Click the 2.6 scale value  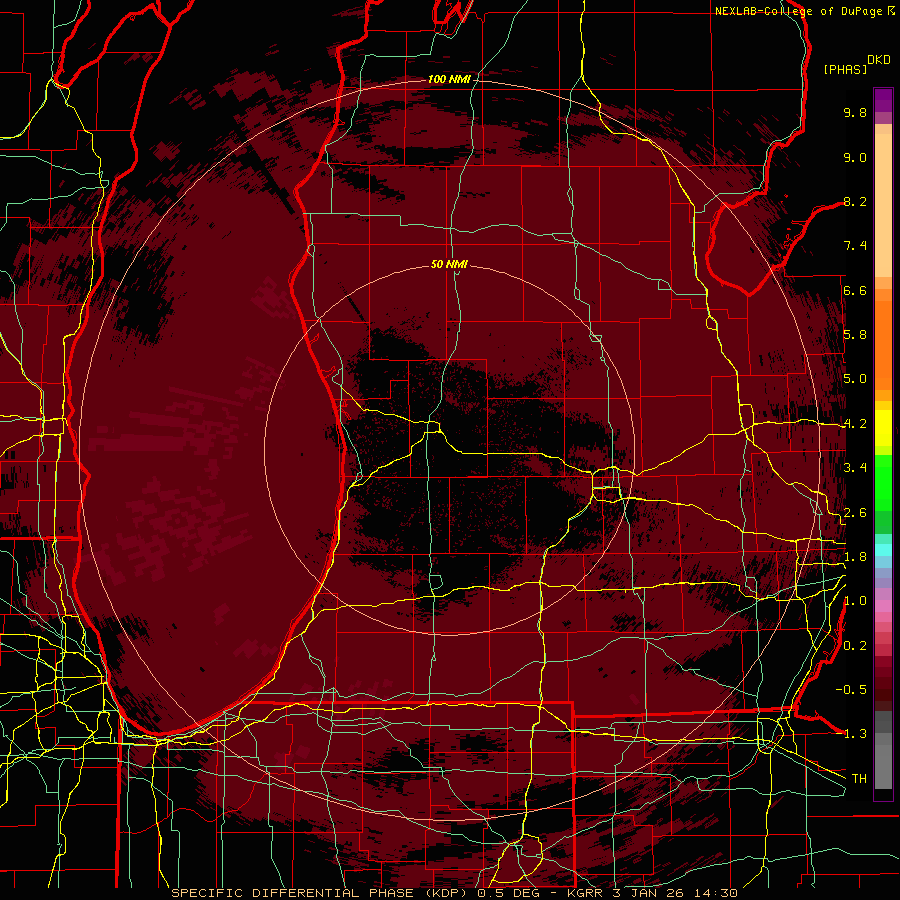click(x=855, y=513)
